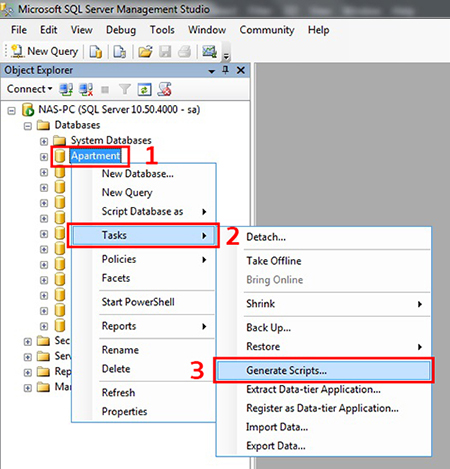
Task: Choose Refresh from context menu
Action: [x=144, y=393]
